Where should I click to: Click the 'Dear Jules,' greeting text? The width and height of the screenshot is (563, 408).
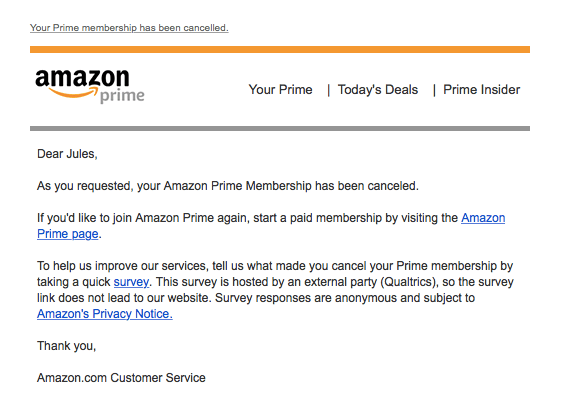(x=67, y=154)
